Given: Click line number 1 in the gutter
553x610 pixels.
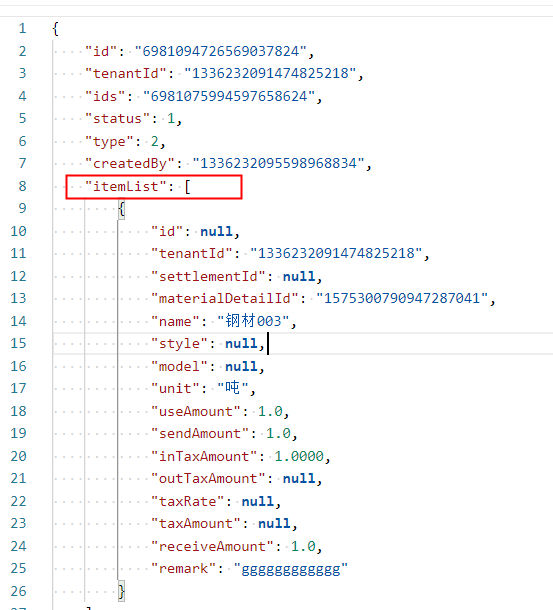Looking at the screenshot, I should [22, 28].
